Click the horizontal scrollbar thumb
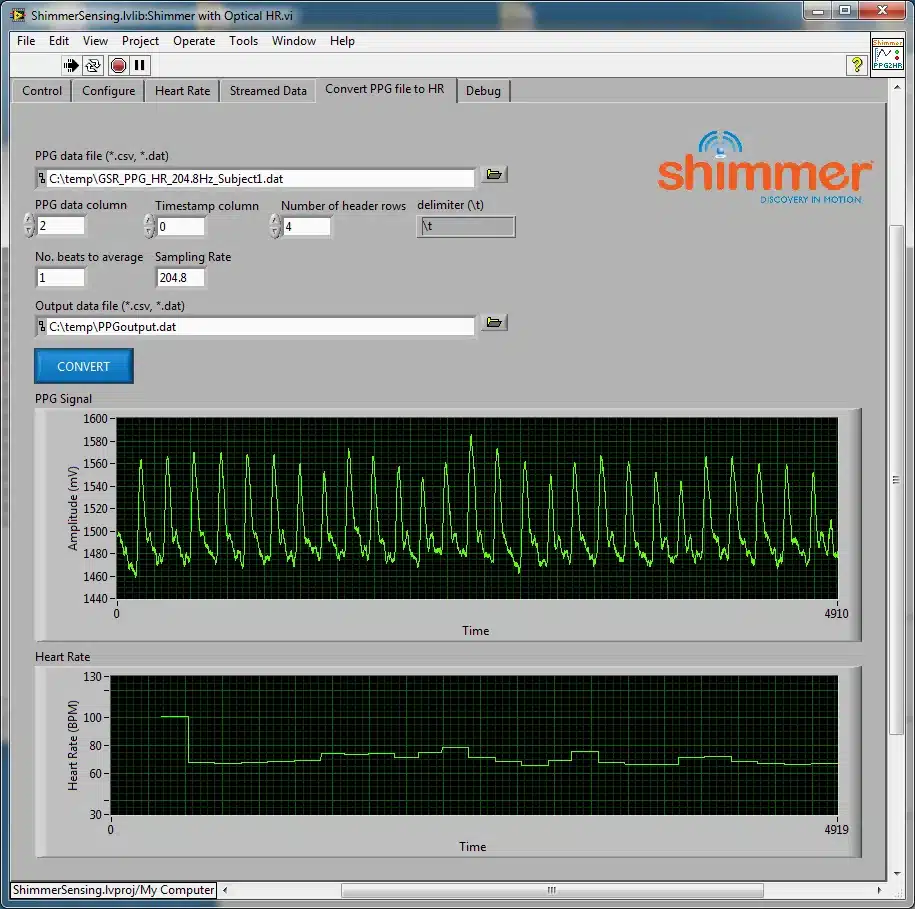This screenshot has width=915, height=909. (x=552, y=890)
